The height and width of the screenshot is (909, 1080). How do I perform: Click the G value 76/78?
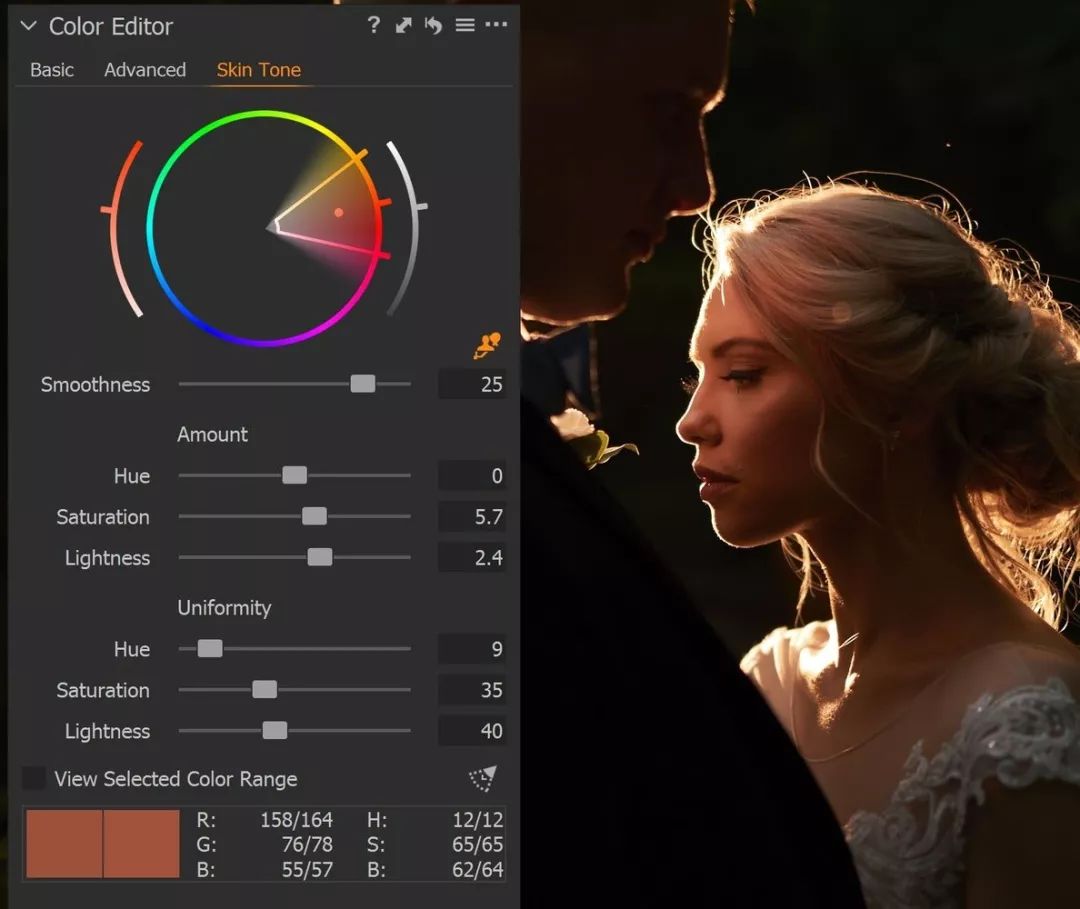pos(307,844)
